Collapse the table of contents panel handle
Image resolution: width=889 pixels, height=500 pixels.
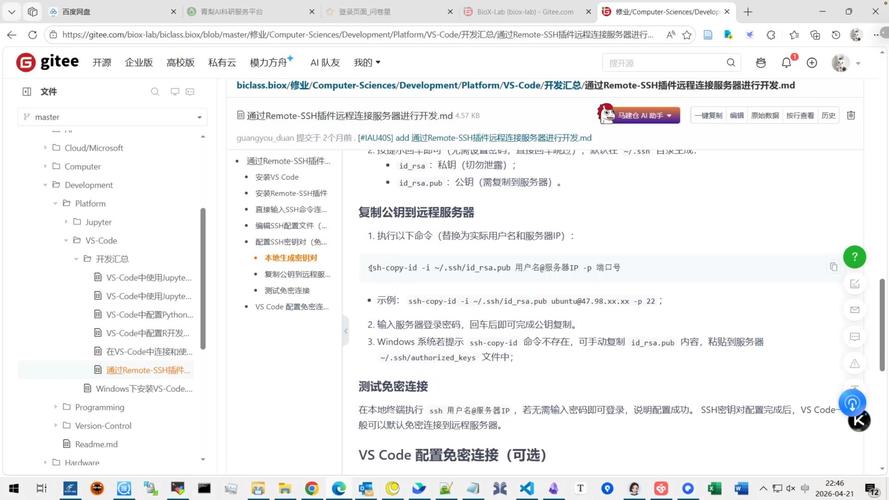click(345, 330)
